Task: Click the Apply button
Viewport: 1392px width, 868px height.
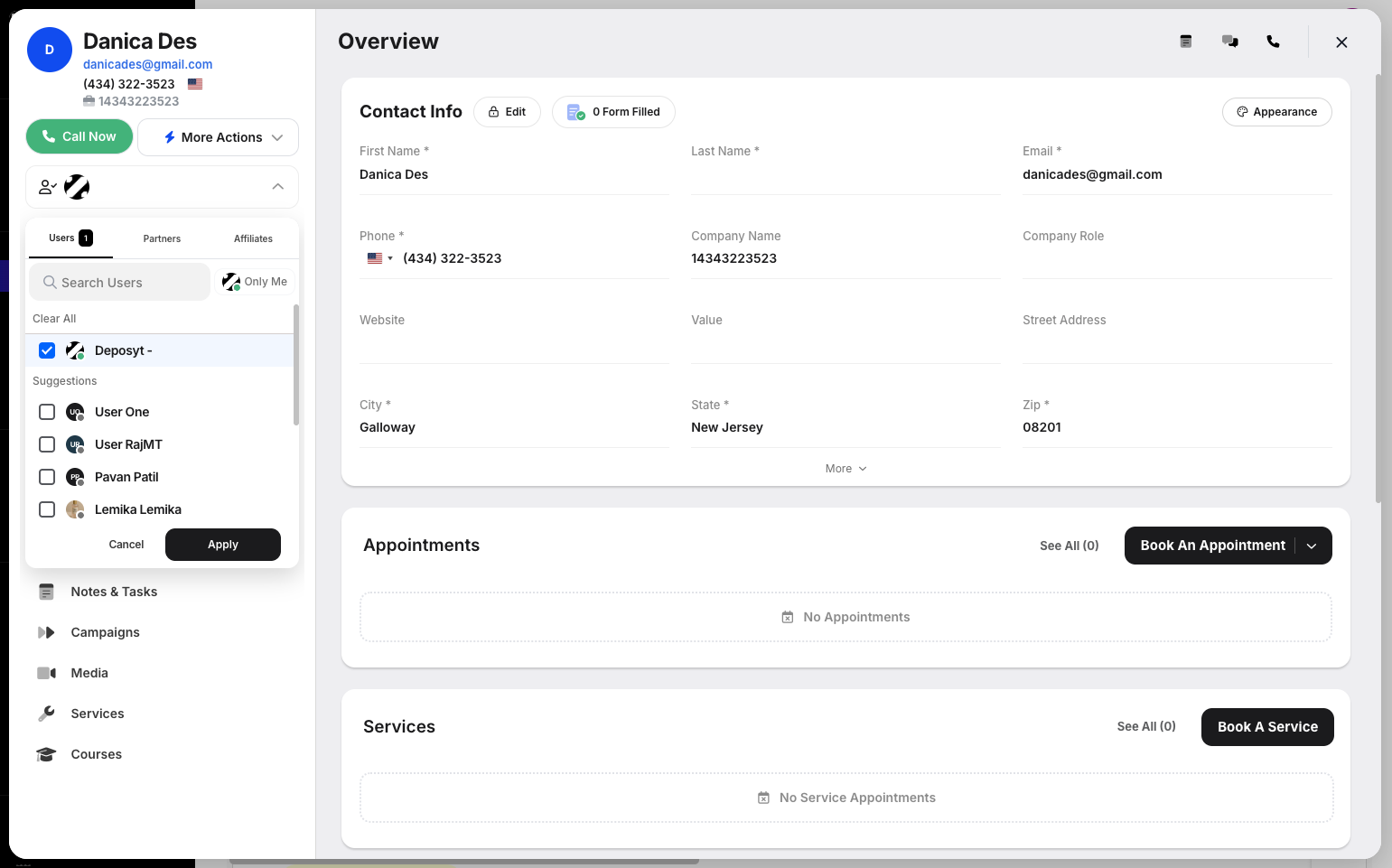Action: (x=223, y=545)
